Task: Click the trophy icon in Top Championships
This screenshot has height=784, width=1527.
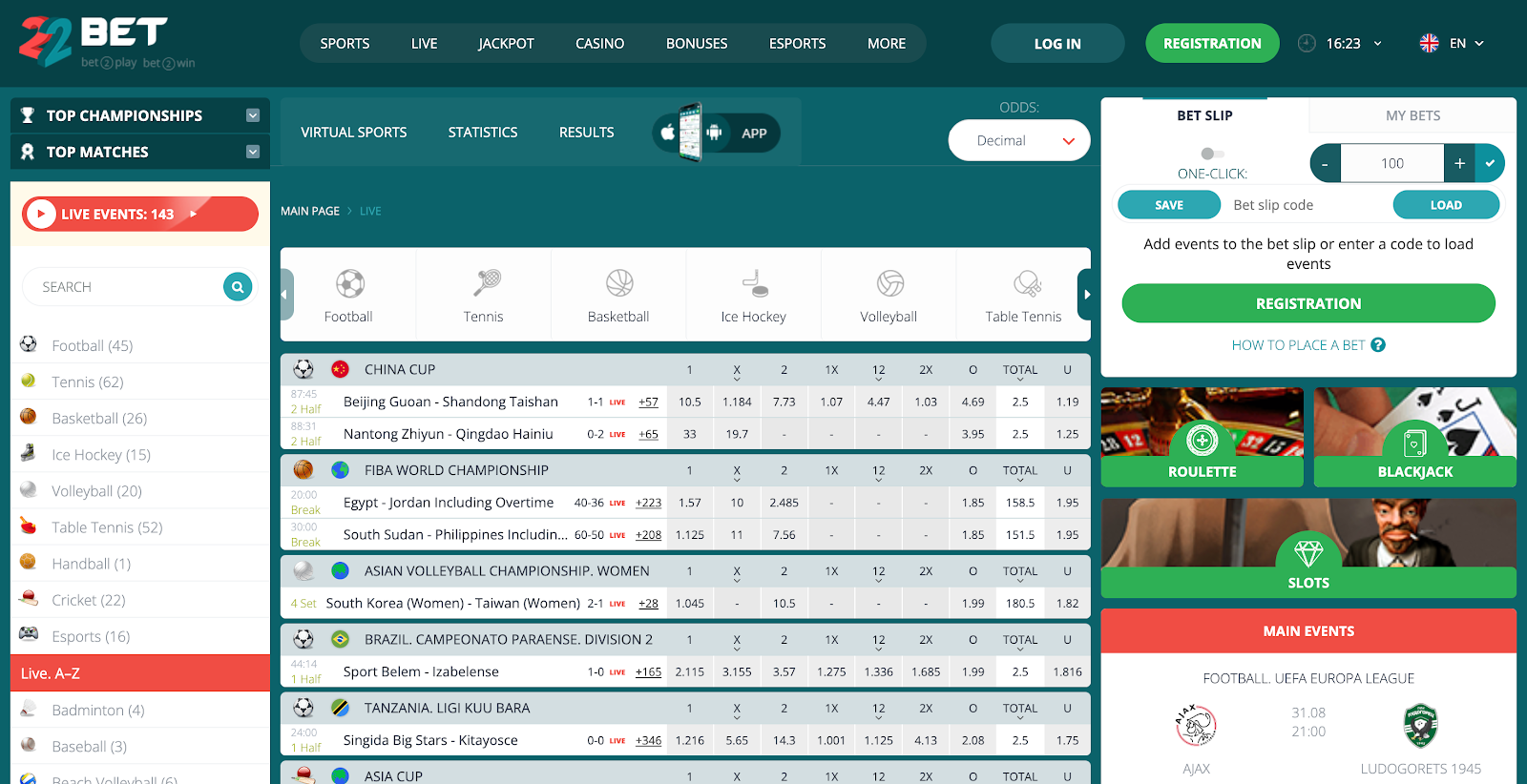Action: (28, 115)
